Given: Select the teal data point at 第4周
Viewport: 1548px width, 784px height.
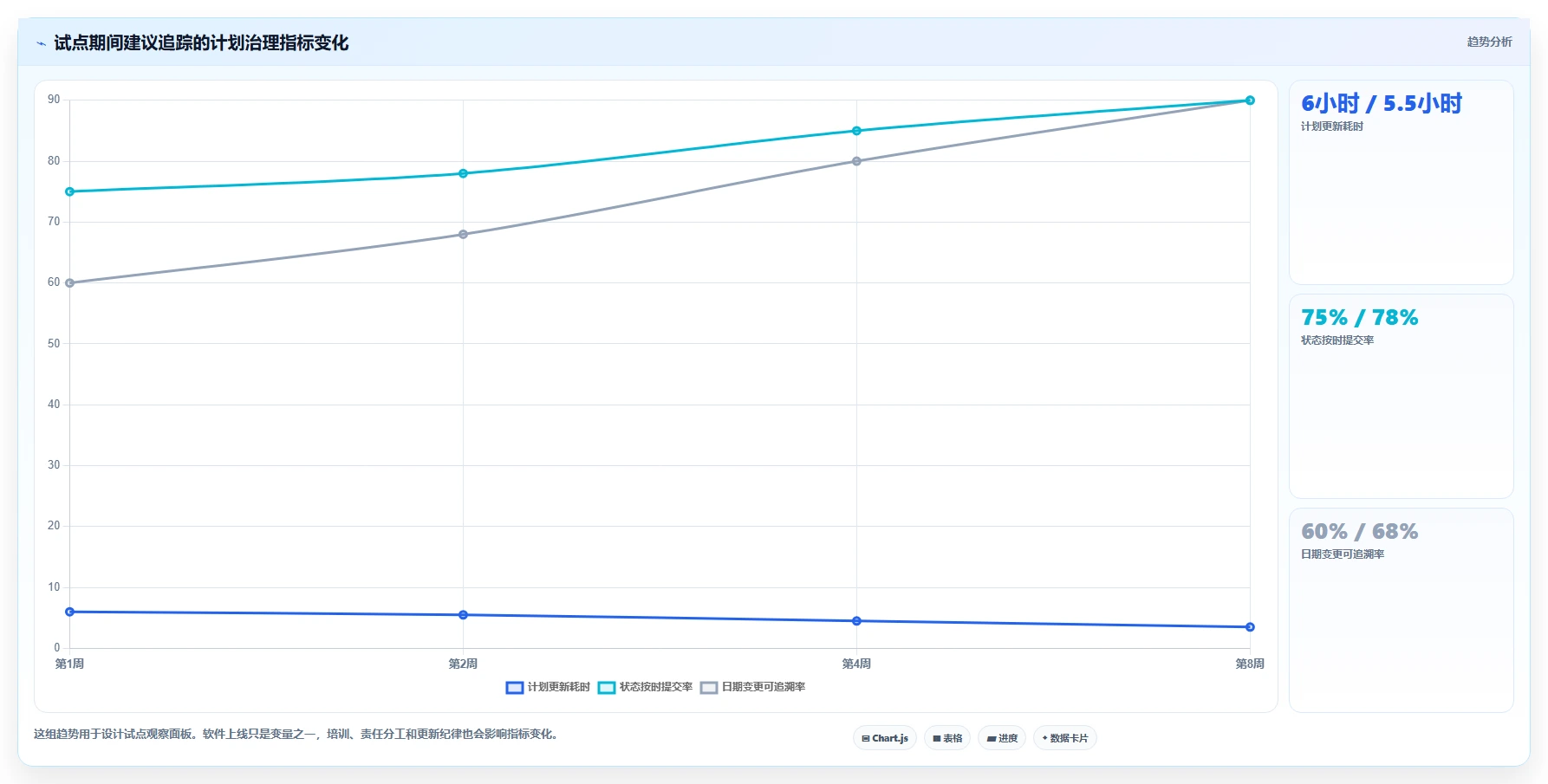Looking at the screenshot, I should click(856, 131).
